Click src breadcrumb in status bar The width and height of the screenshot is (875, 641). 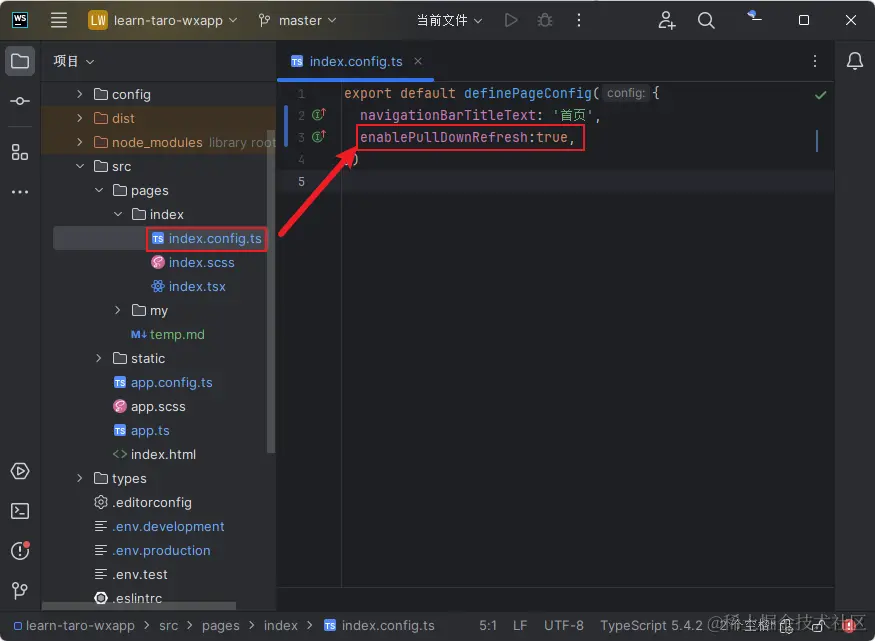(169, 625)
